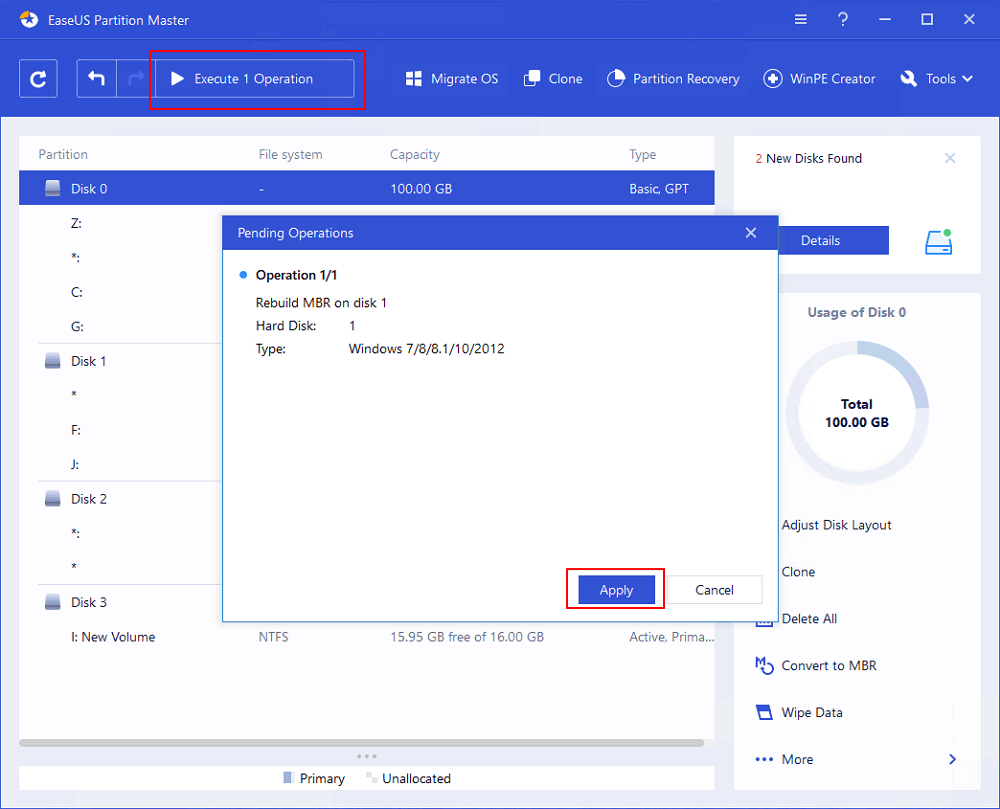The height and width of the screenshot is (809, 1000).
Task: Open the Migrate OS tool
Action: 452,78
